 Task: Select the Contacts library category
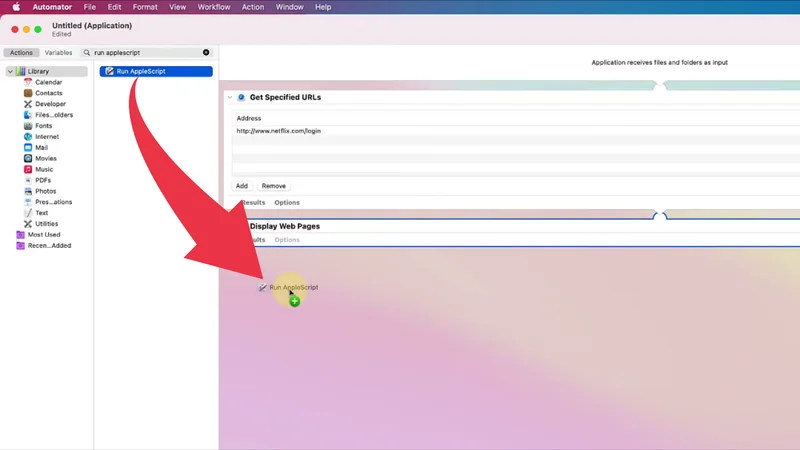pos(48,93)
